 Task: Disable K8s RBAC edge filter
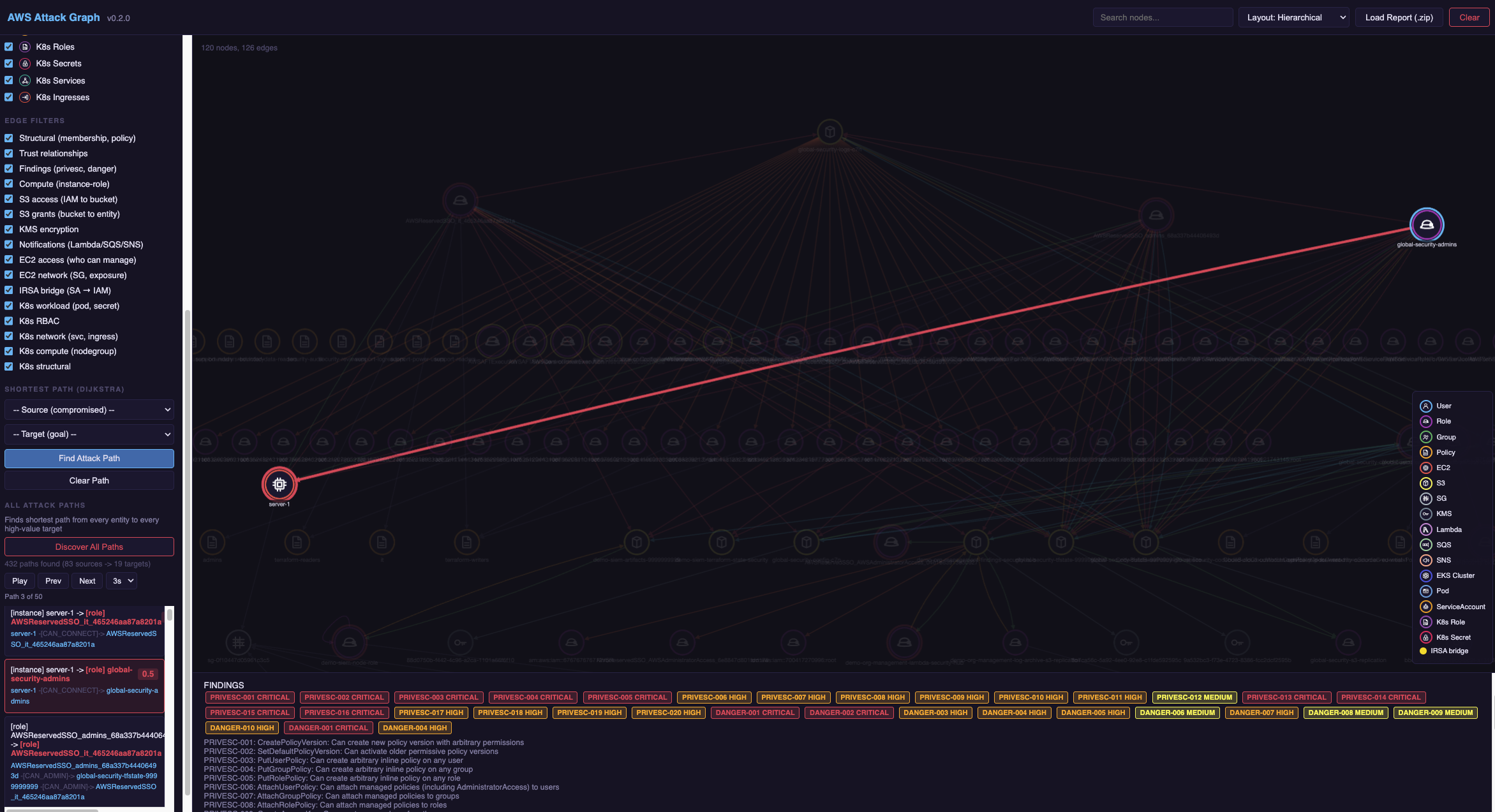pos(9,321)
